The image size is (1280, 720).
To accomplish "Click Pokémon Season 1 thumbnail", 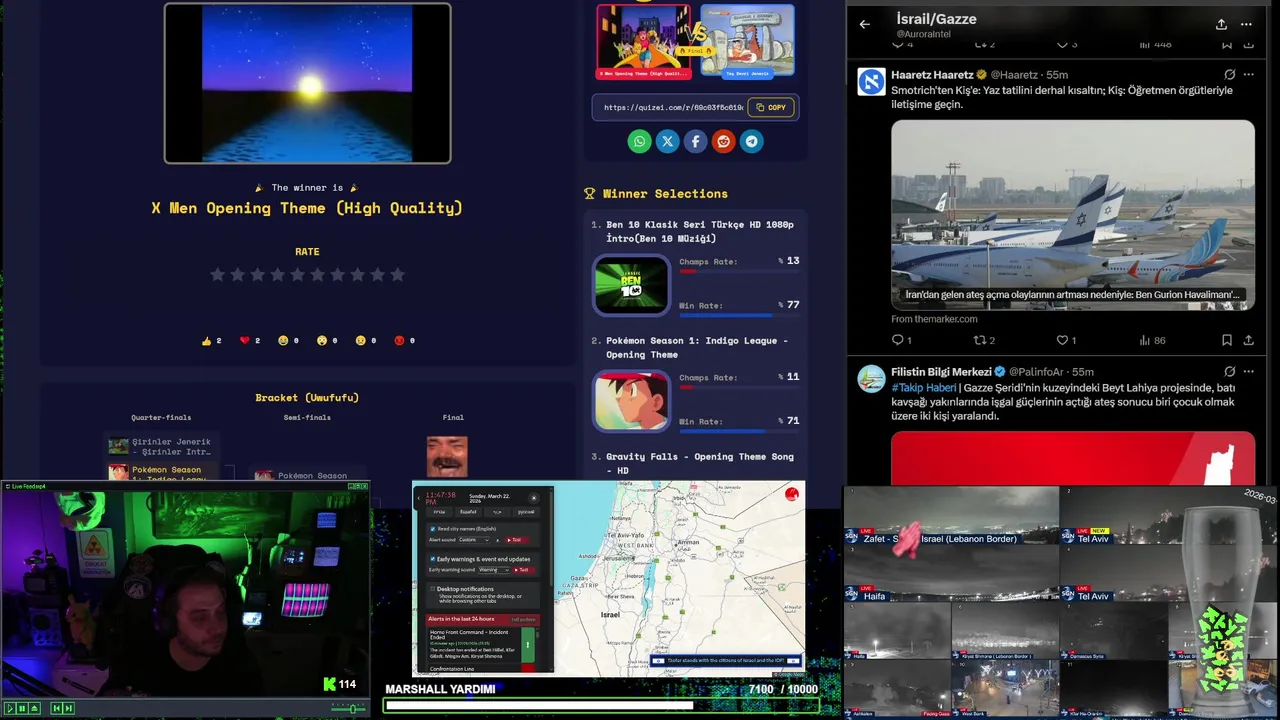I will pos(631,402).
